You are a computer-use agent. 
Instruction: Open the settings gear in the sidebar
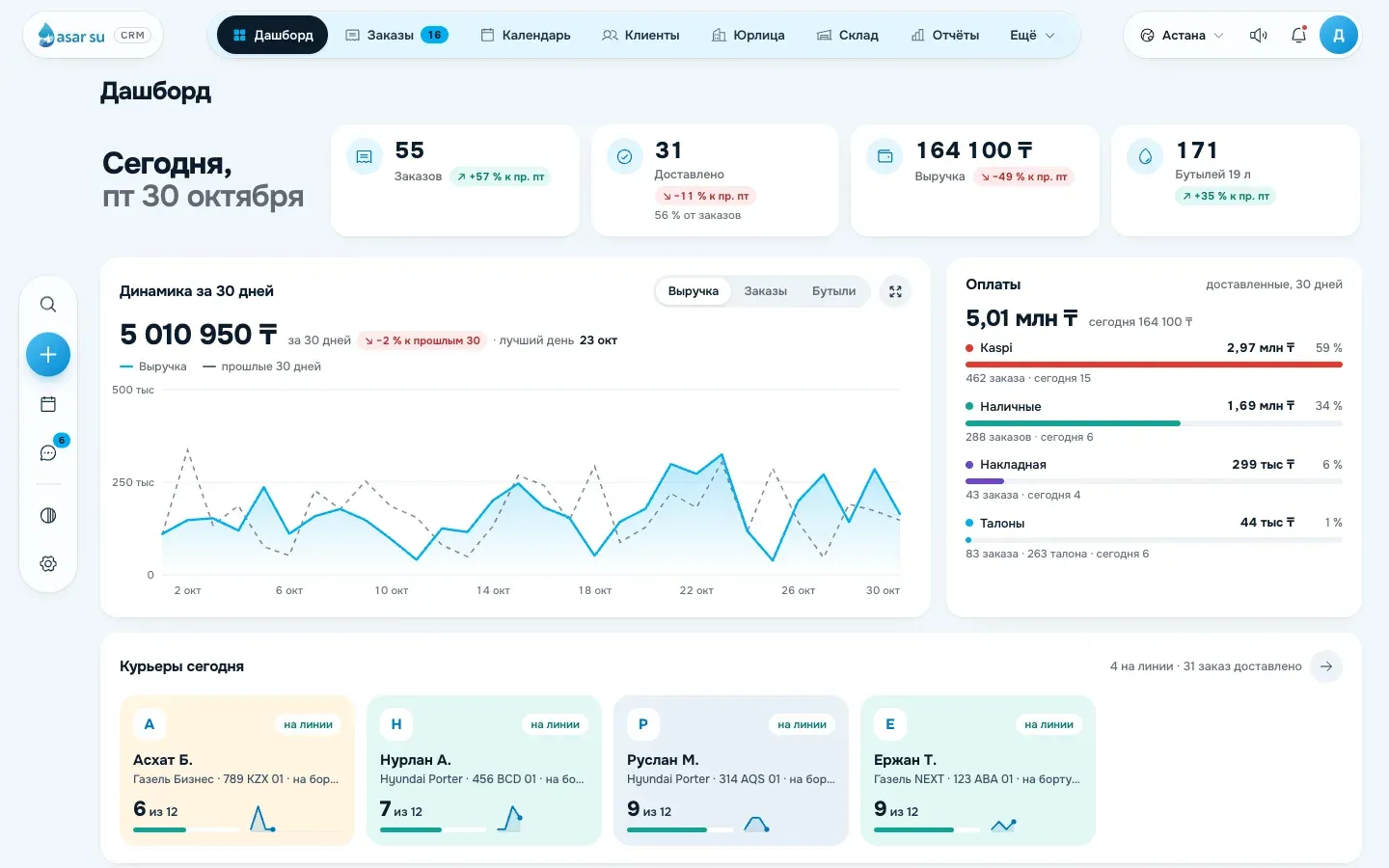coord(48,563)
